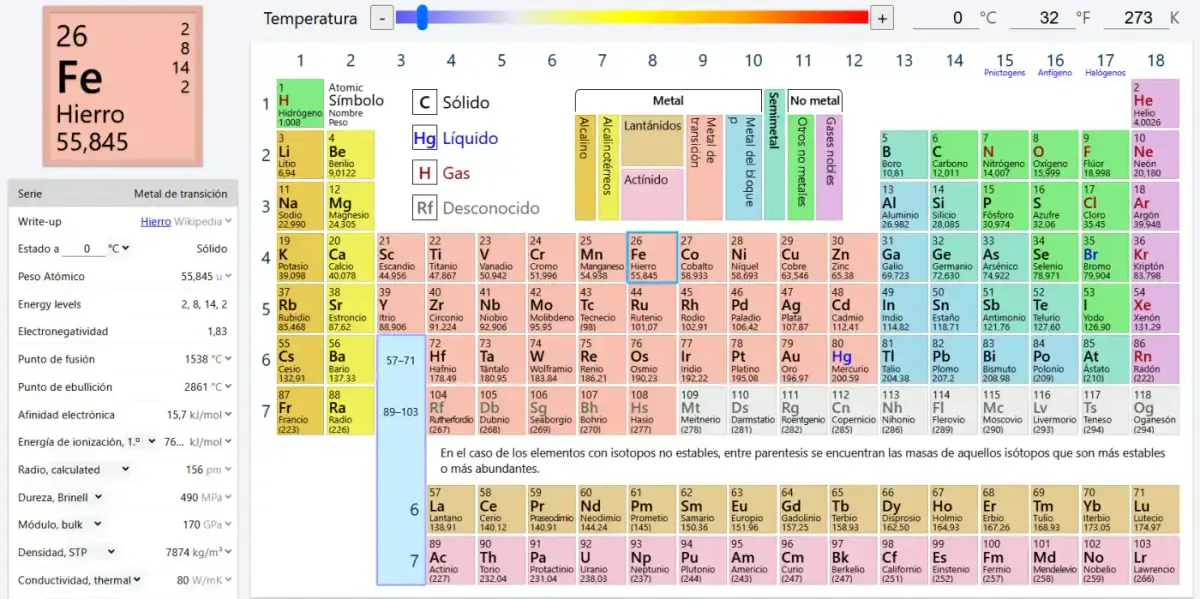Decrease temperature with the minus button
1200x599 pixels.
(382, 17)
